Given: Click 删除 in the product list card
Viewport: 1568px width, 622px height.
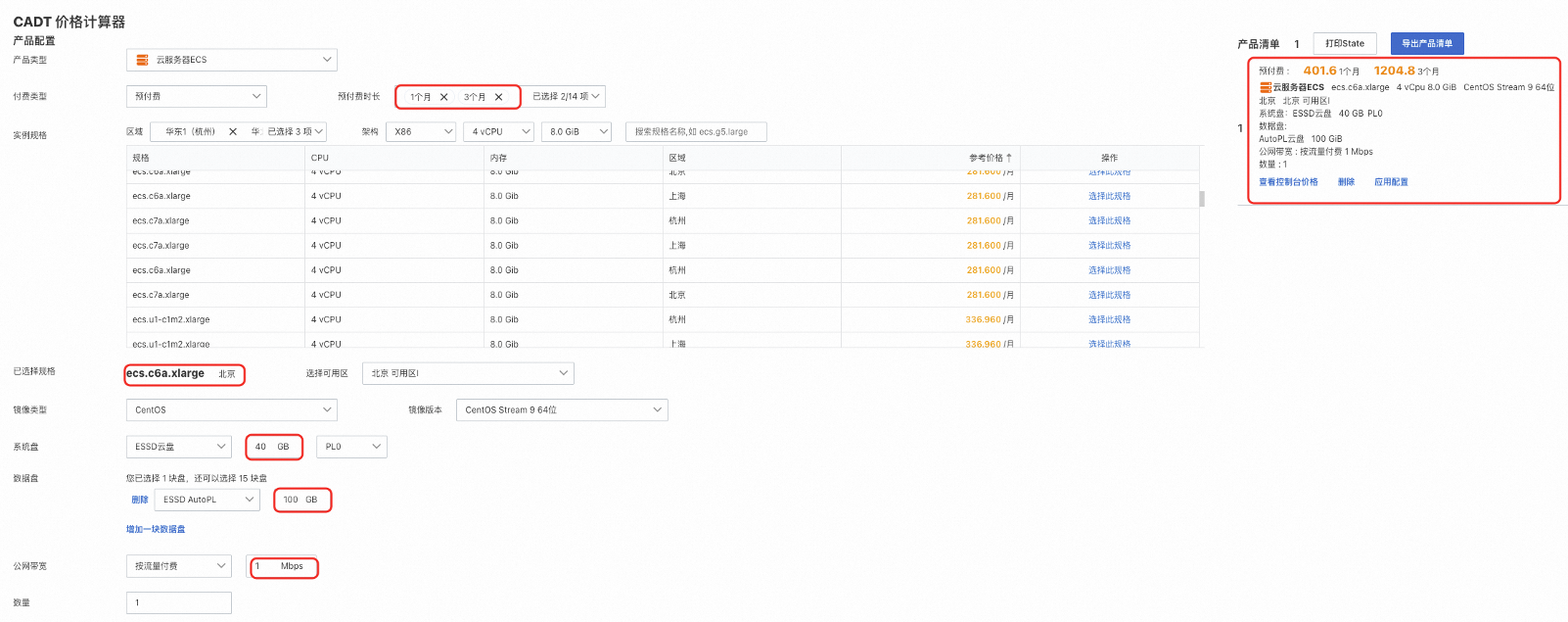Looking at the screenshot, I should [1346, 182].
